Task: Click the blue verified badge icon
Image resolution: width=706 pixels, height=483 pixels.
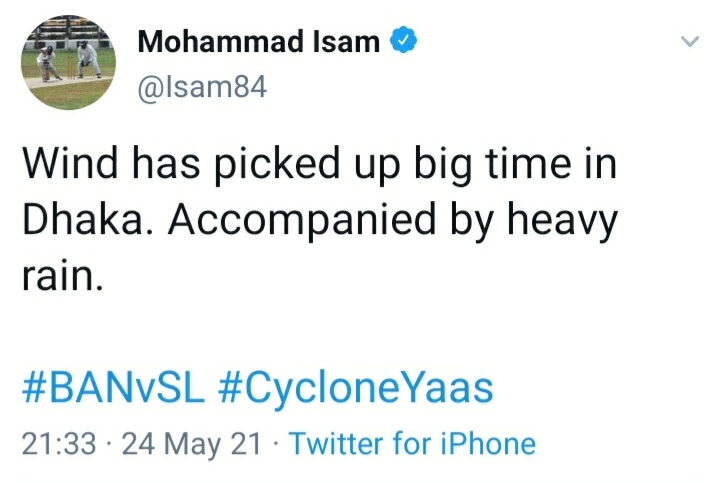Action: coord(403,40)
